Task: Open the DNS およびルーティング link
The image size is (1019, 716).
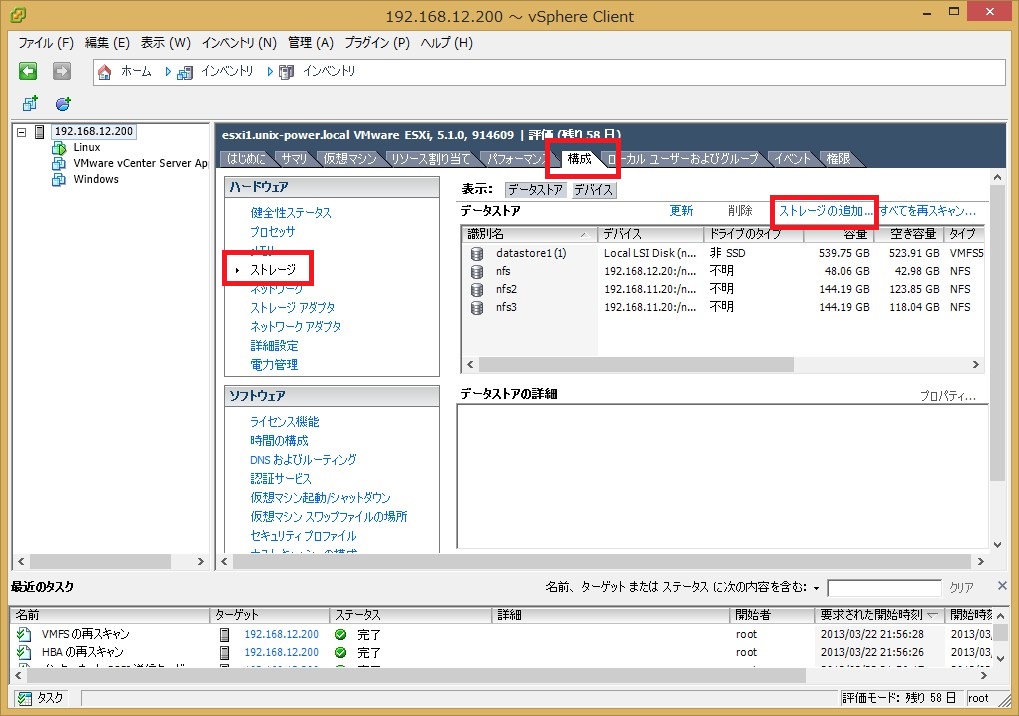Action: [x=303, y=459]
